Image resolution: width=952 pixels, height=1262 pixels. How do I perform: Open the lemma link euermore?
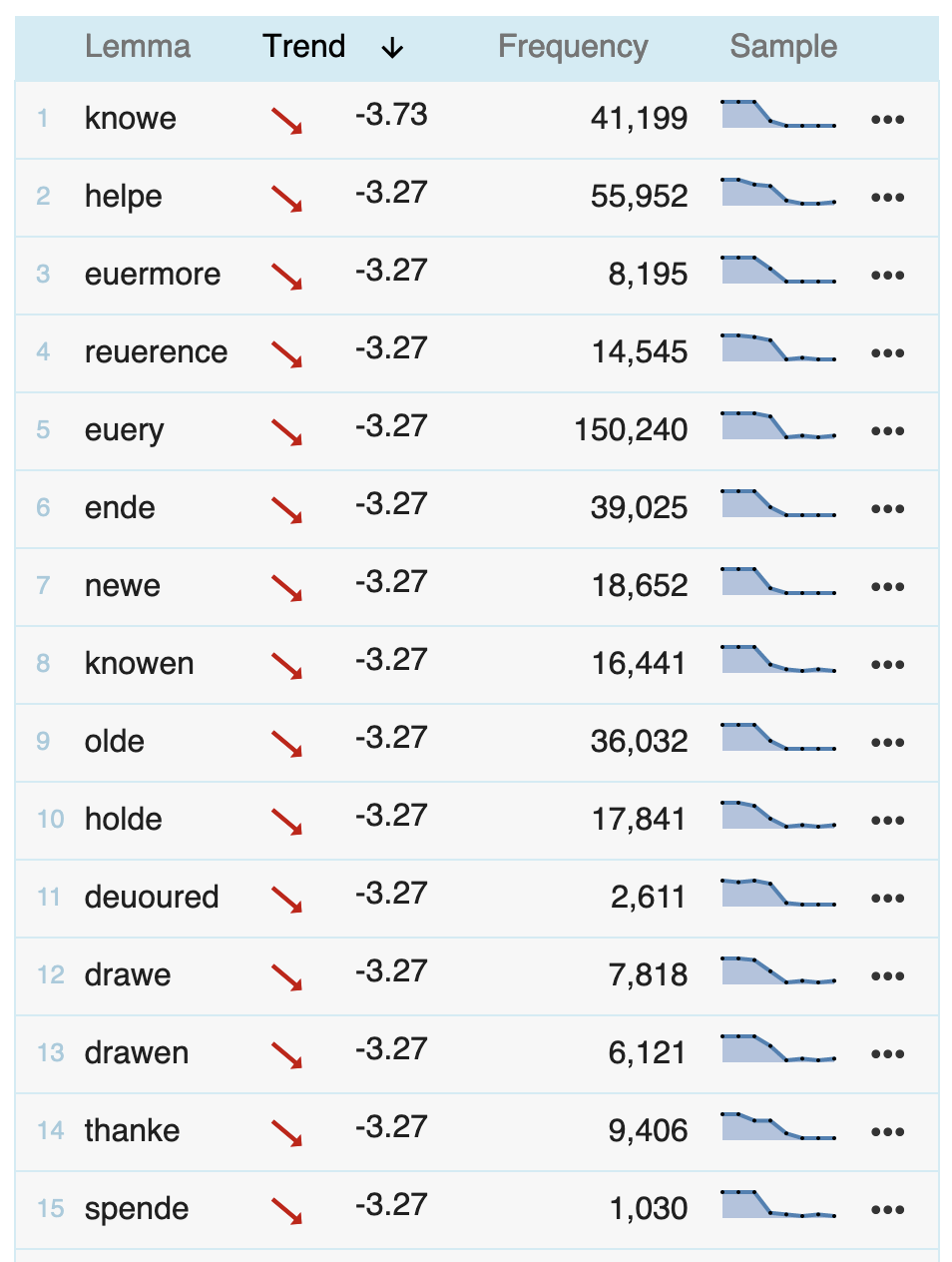point(153,274)
